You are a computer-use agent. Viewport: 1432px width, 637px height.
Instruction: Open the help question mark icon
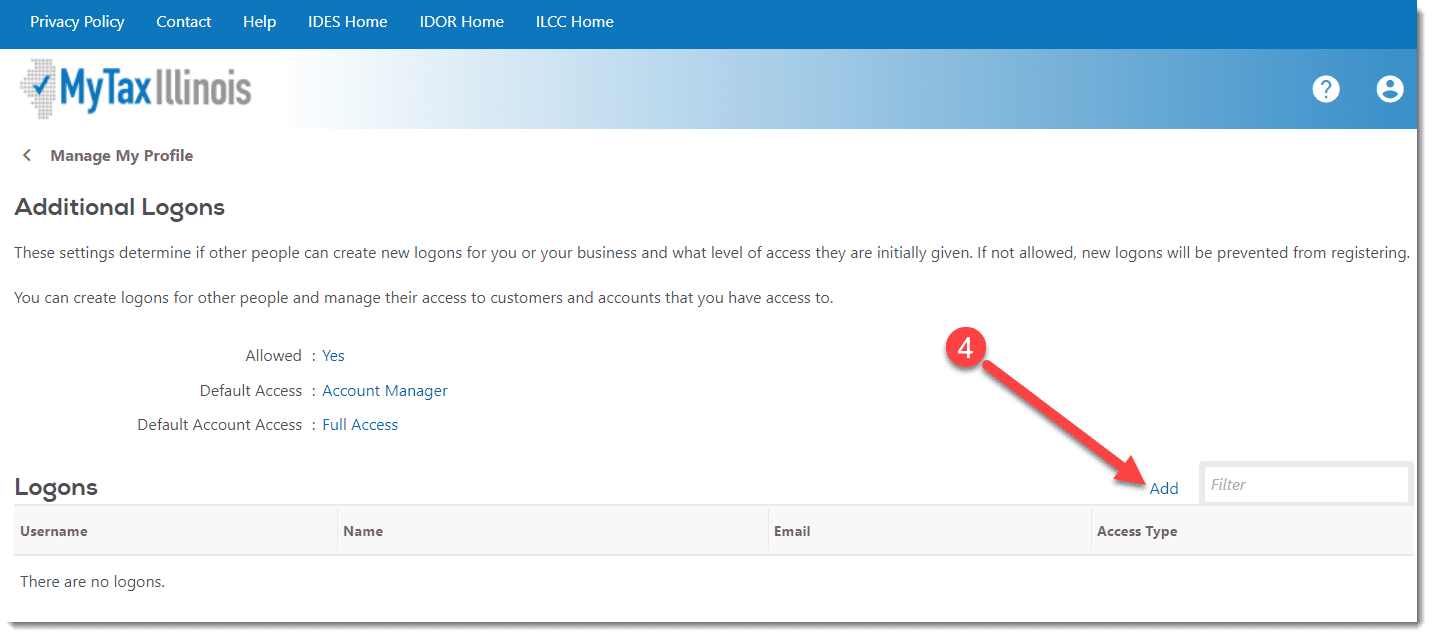(1325, 89)
